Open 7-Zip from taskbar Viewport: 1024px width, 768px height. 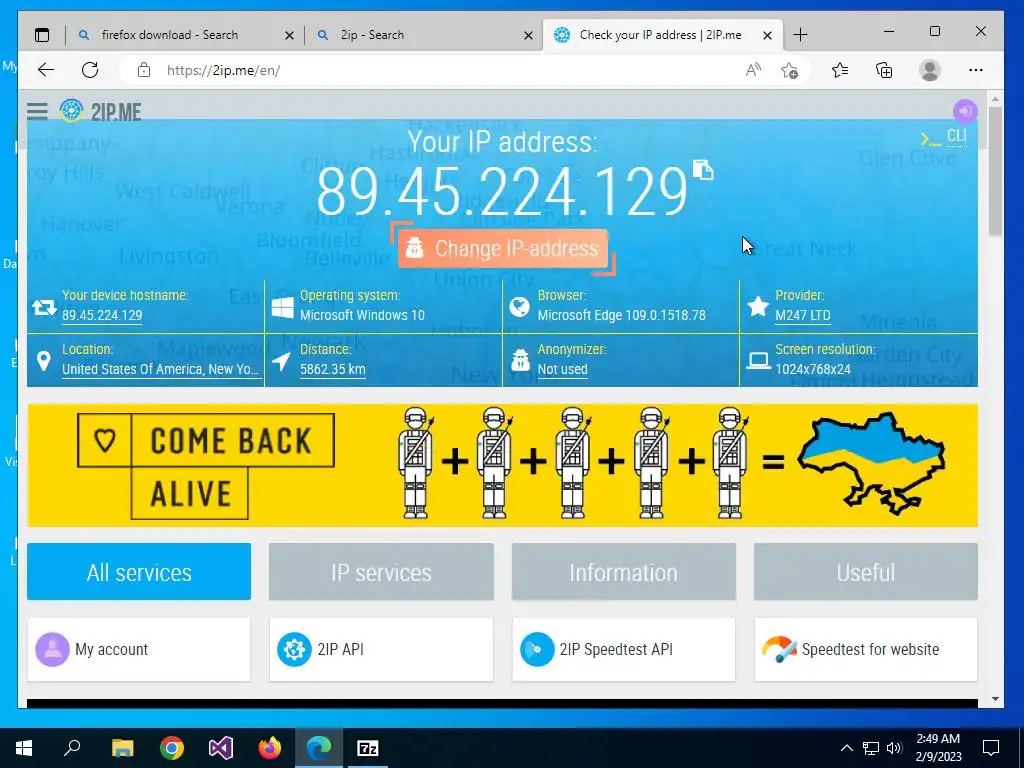(x=368, y=748)
